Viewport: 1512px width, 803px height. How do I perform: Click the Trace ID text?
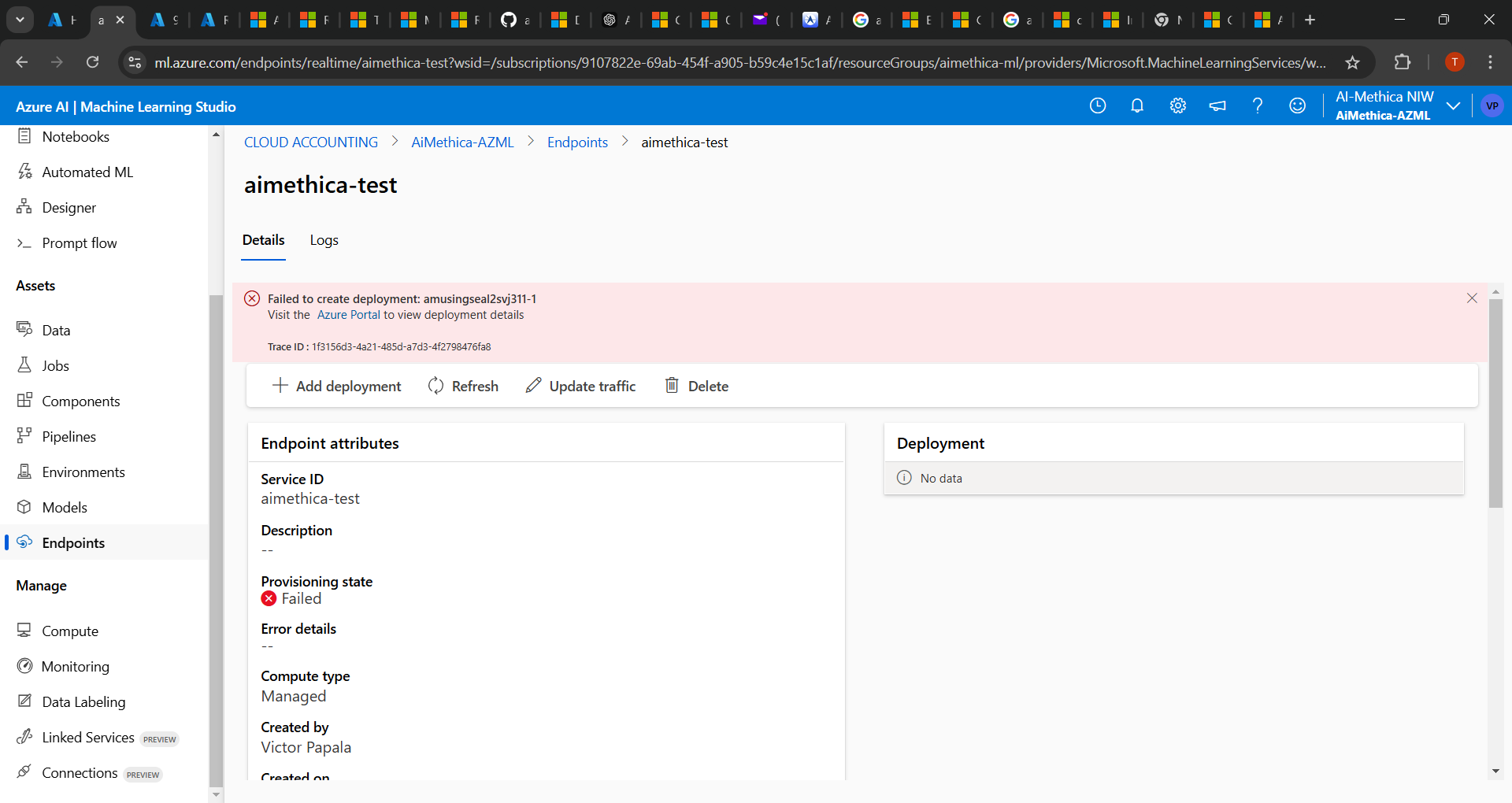pyautogui.click(x=379, y=346)
